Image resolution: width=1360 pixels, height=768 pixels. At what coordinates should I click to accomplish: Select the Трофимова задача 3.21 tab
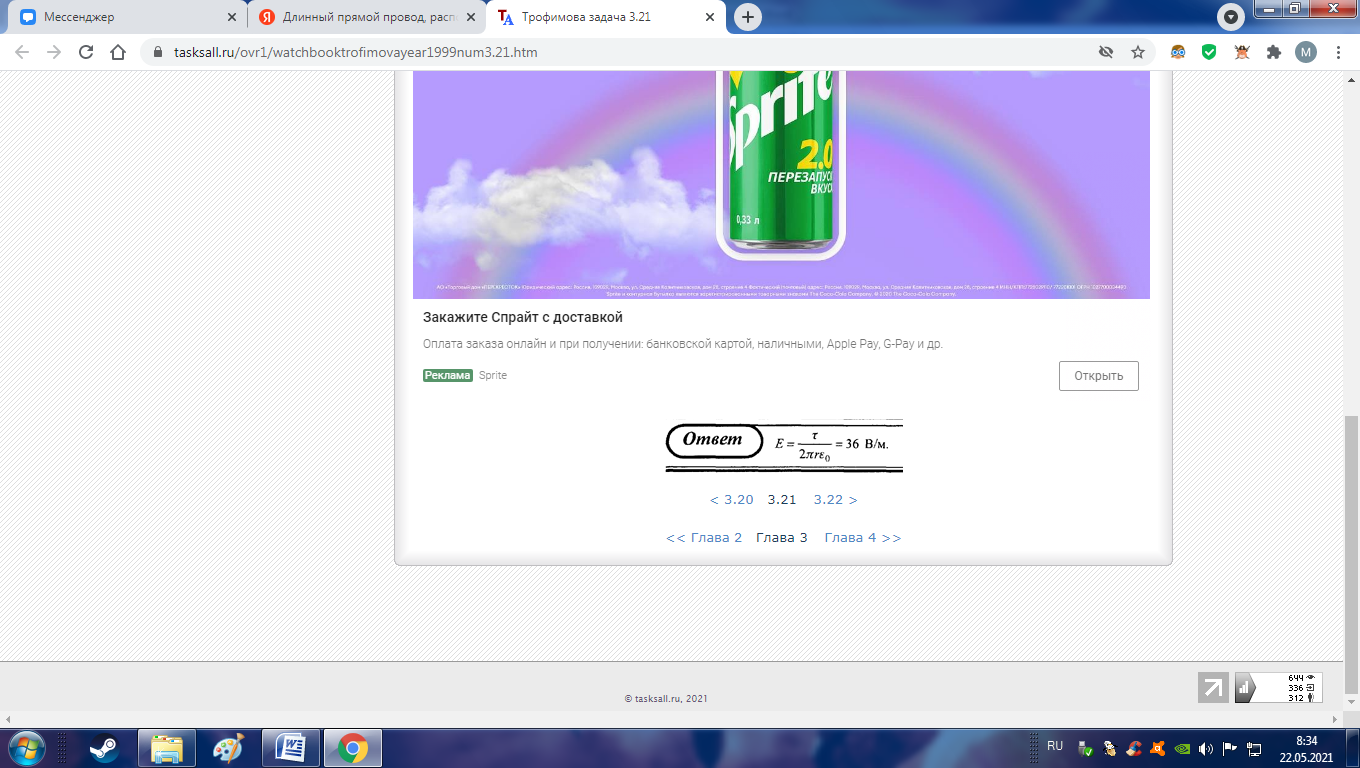pyautogui.click(x=605, y=17)
